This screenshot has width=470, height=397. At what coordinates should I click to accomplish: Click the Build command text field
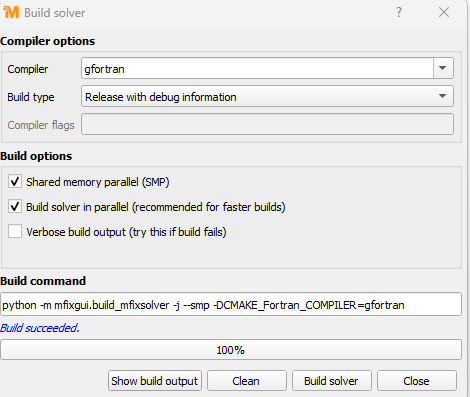click(x=231, y=304)
